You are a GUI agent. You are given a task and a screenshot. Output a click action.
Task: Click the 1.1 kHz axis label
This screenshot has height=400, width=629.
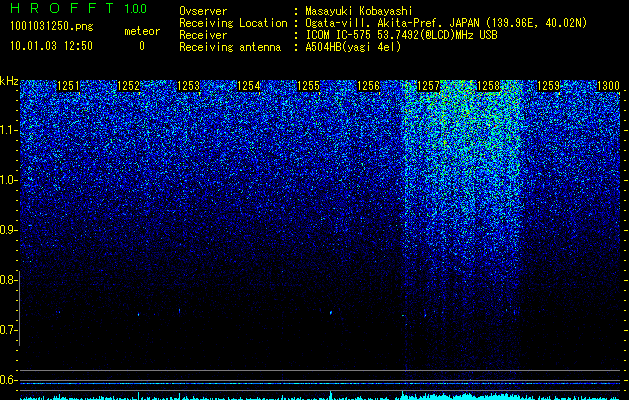tap(9, 130)
